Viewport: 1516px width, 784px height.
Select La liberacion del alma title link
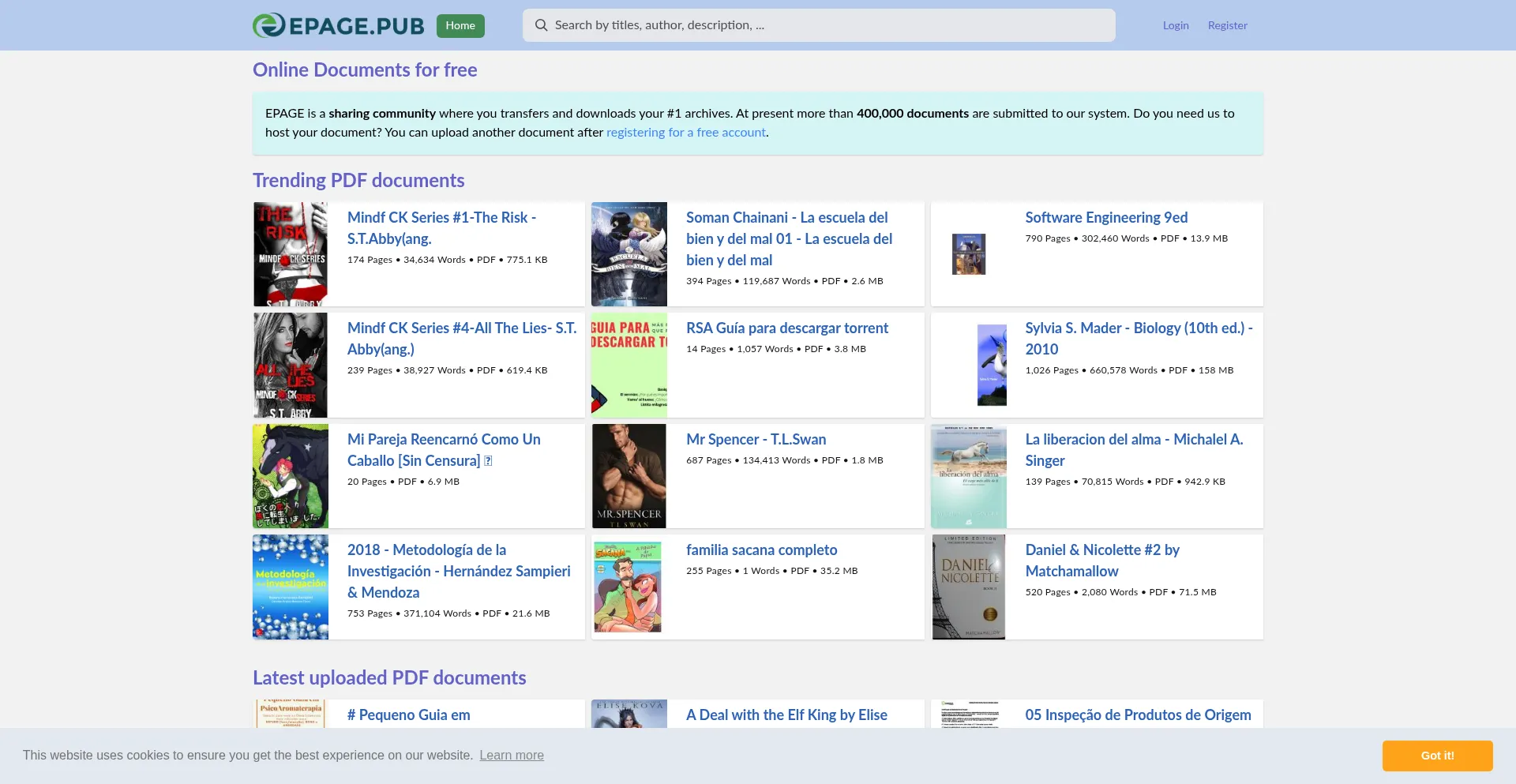click(x=1134, y=449)
